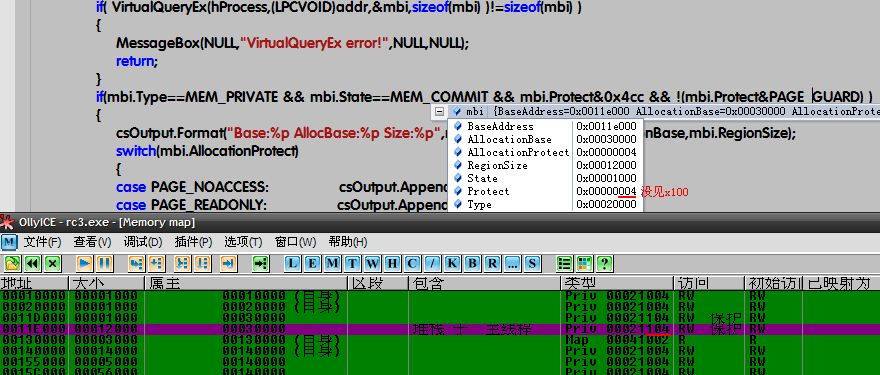Open Call stack with K button
Image resolution: width=880 pixels, height=375 pixels.
452,263
